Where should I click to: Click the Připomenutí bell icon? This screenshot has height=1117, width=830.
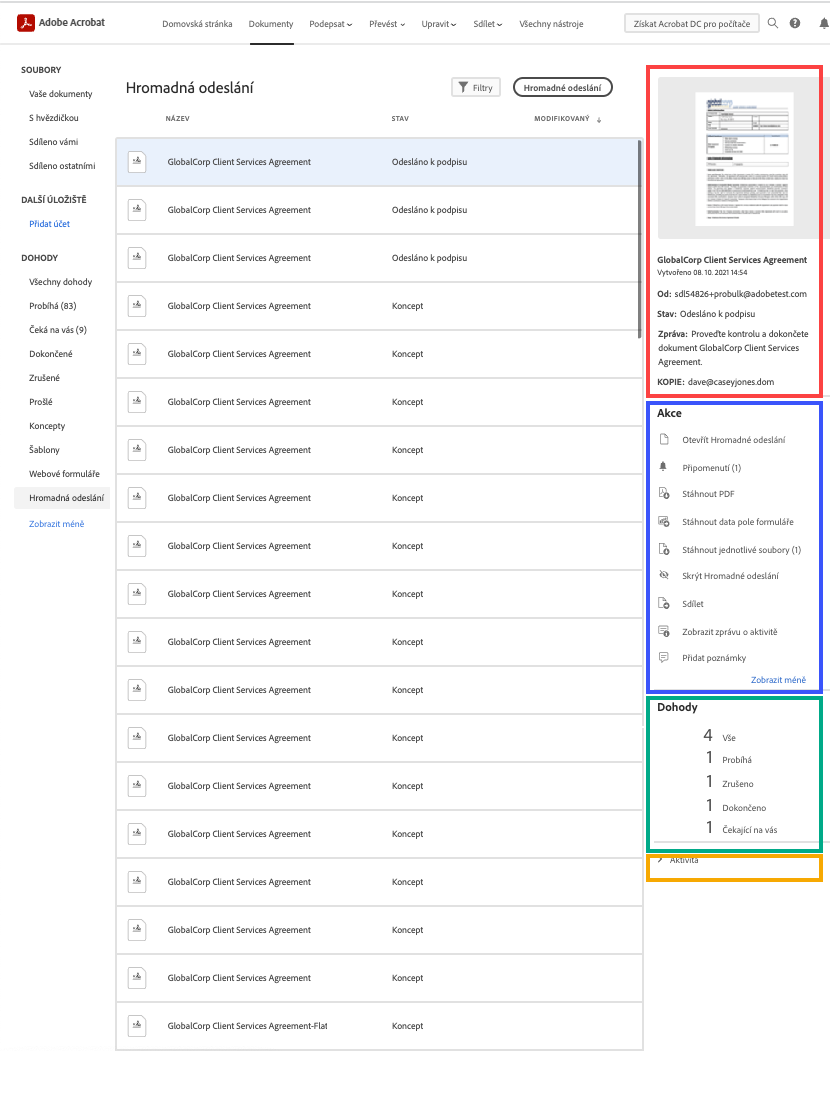click(x=663, y=467)
